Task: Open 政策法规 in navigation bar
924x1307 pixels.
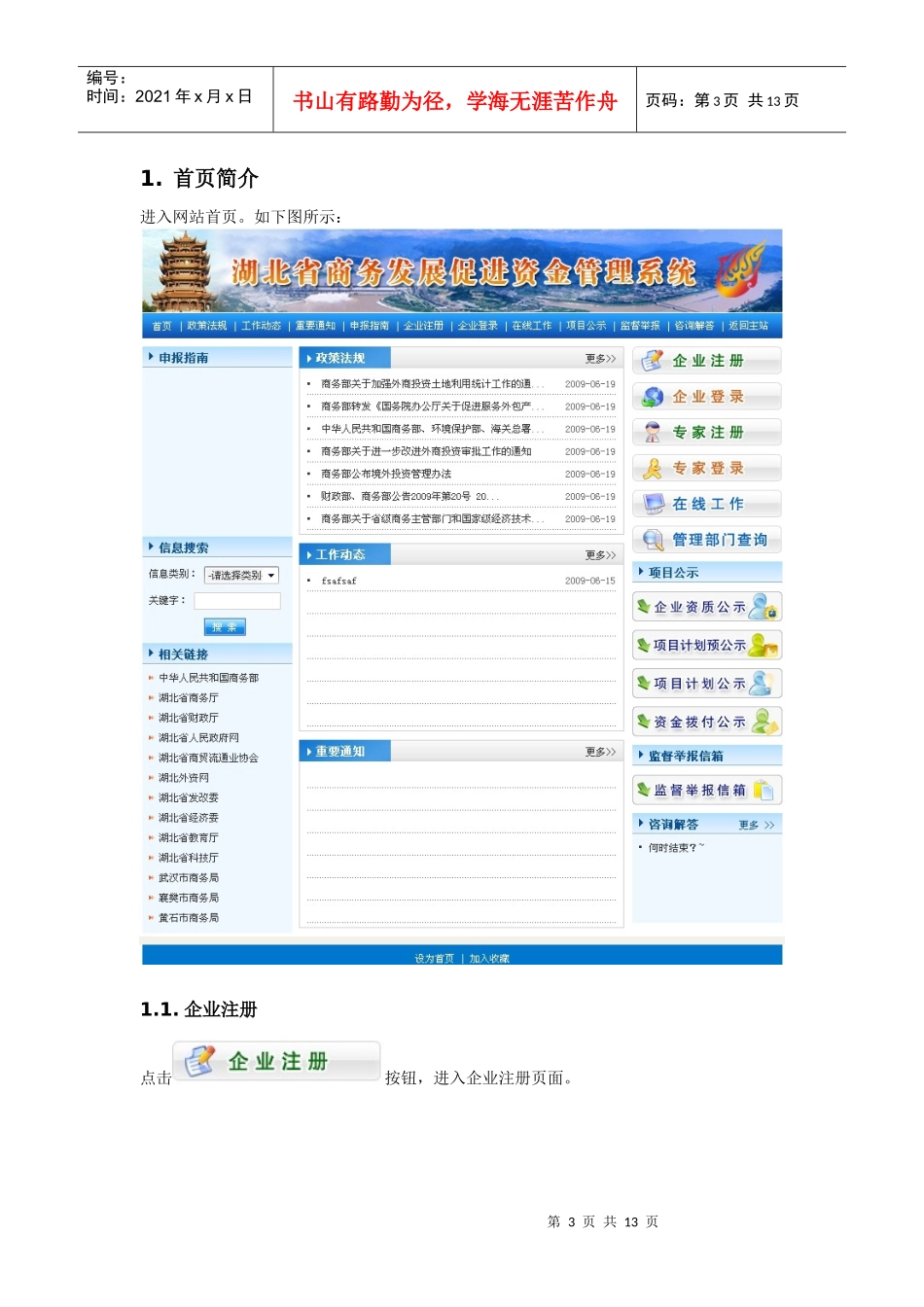Action: [207, 326]
